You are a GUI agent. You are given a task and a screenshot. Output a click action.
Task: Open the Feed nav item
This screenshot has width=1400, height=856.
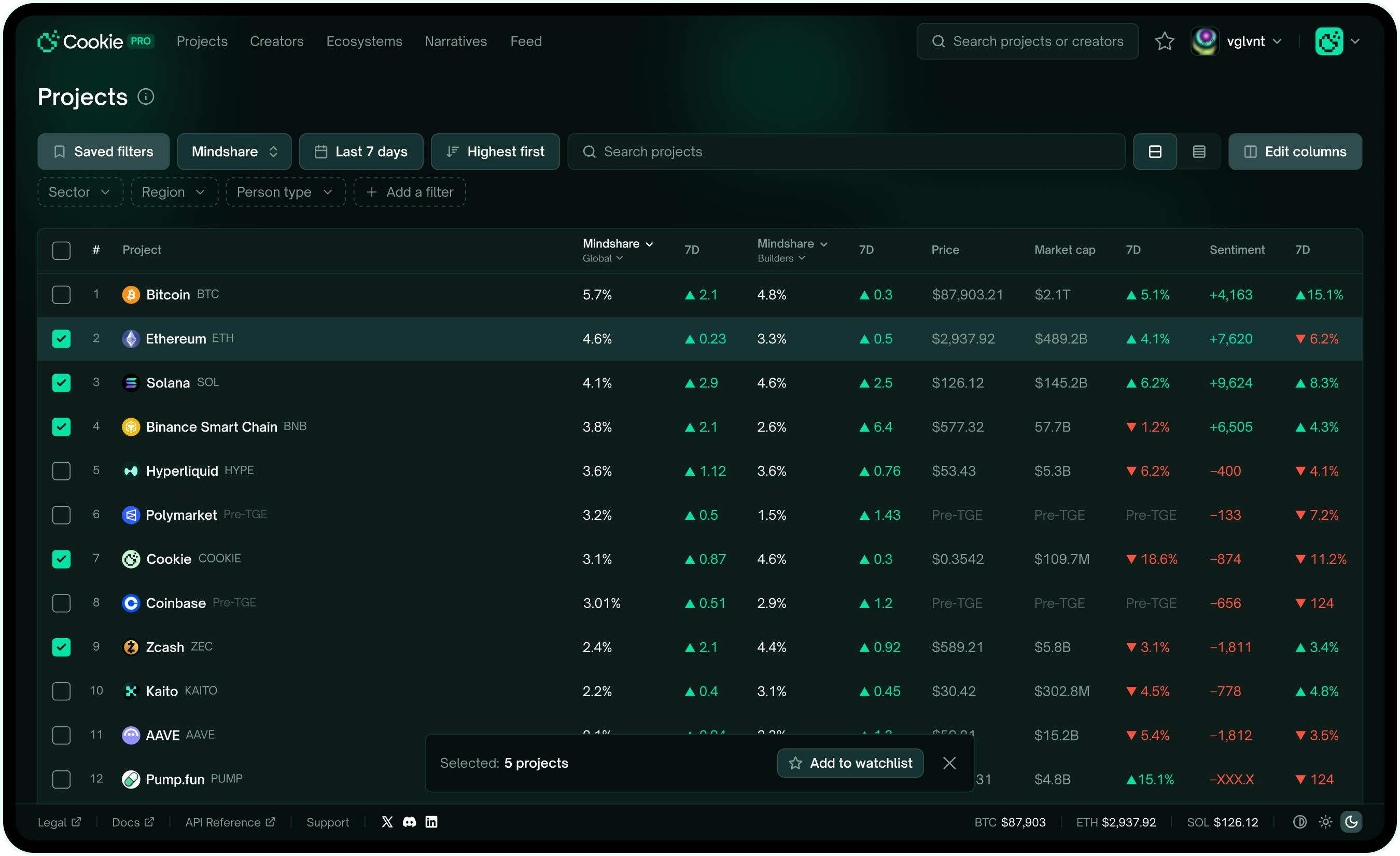[x=526, y=42]
